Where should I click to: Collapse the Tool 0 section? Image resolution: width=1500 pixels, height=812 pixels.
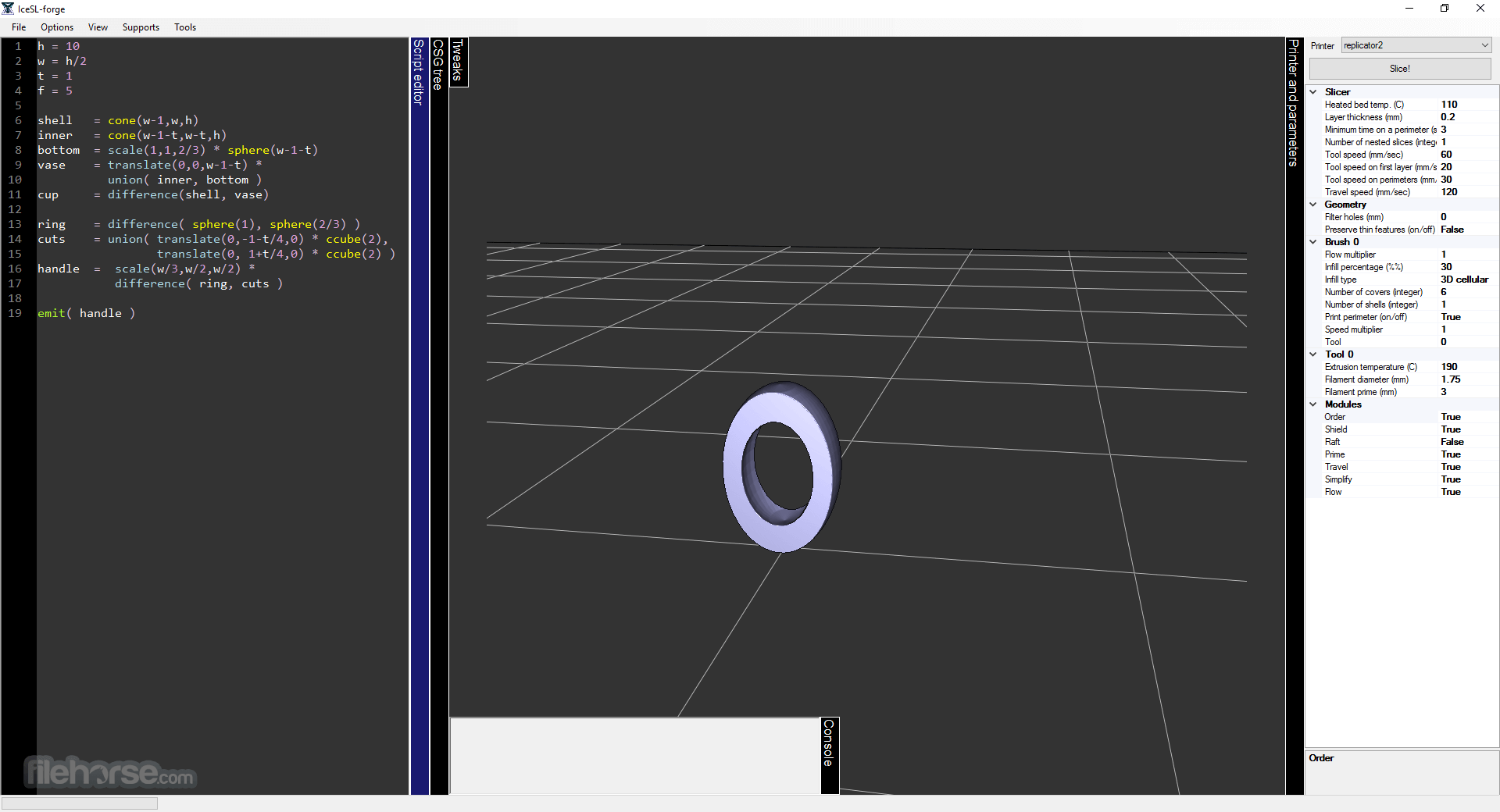point(1314,354)
